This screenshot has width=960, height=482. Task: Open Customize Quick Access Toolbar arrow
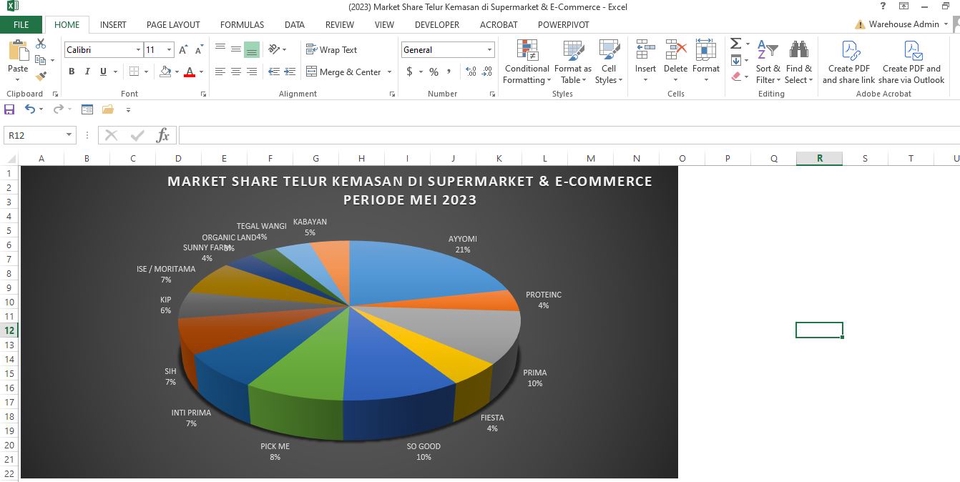click(x=128, y=110)
